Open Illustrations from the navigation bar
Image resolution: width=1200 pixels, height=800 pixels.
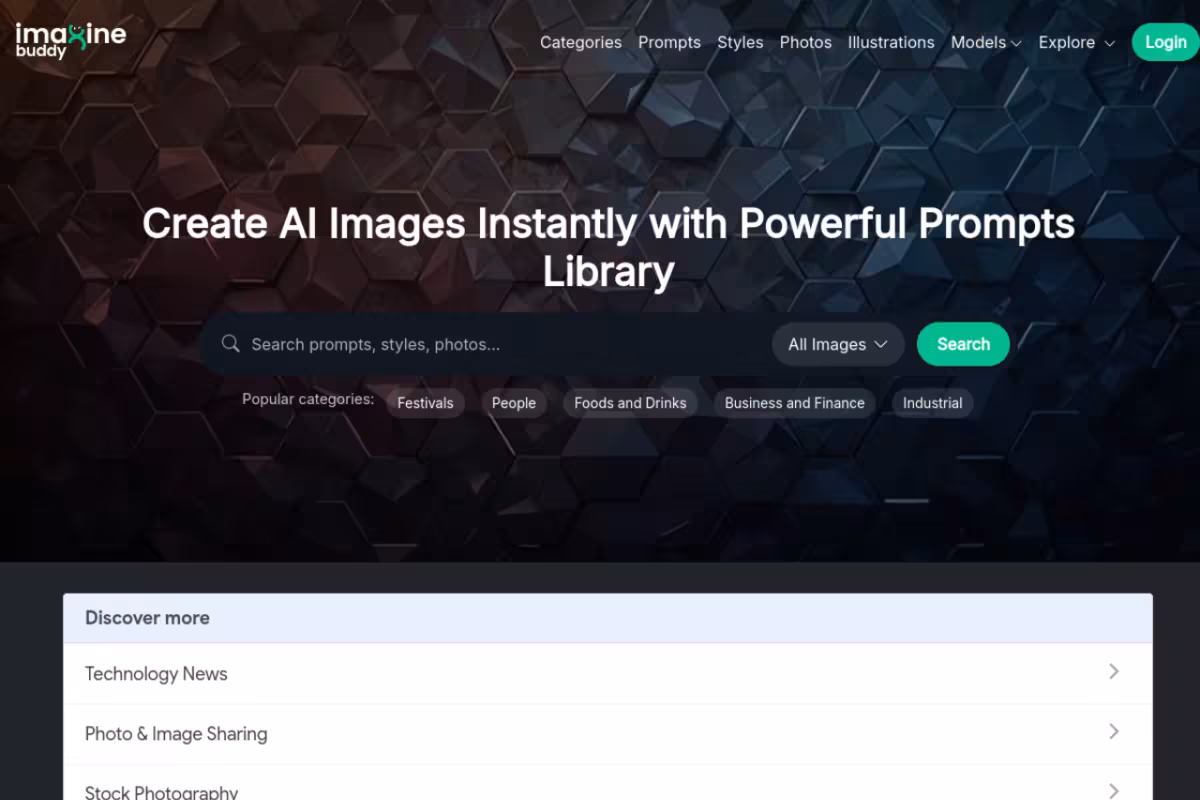pyautogui.click(x=891, y=42)
